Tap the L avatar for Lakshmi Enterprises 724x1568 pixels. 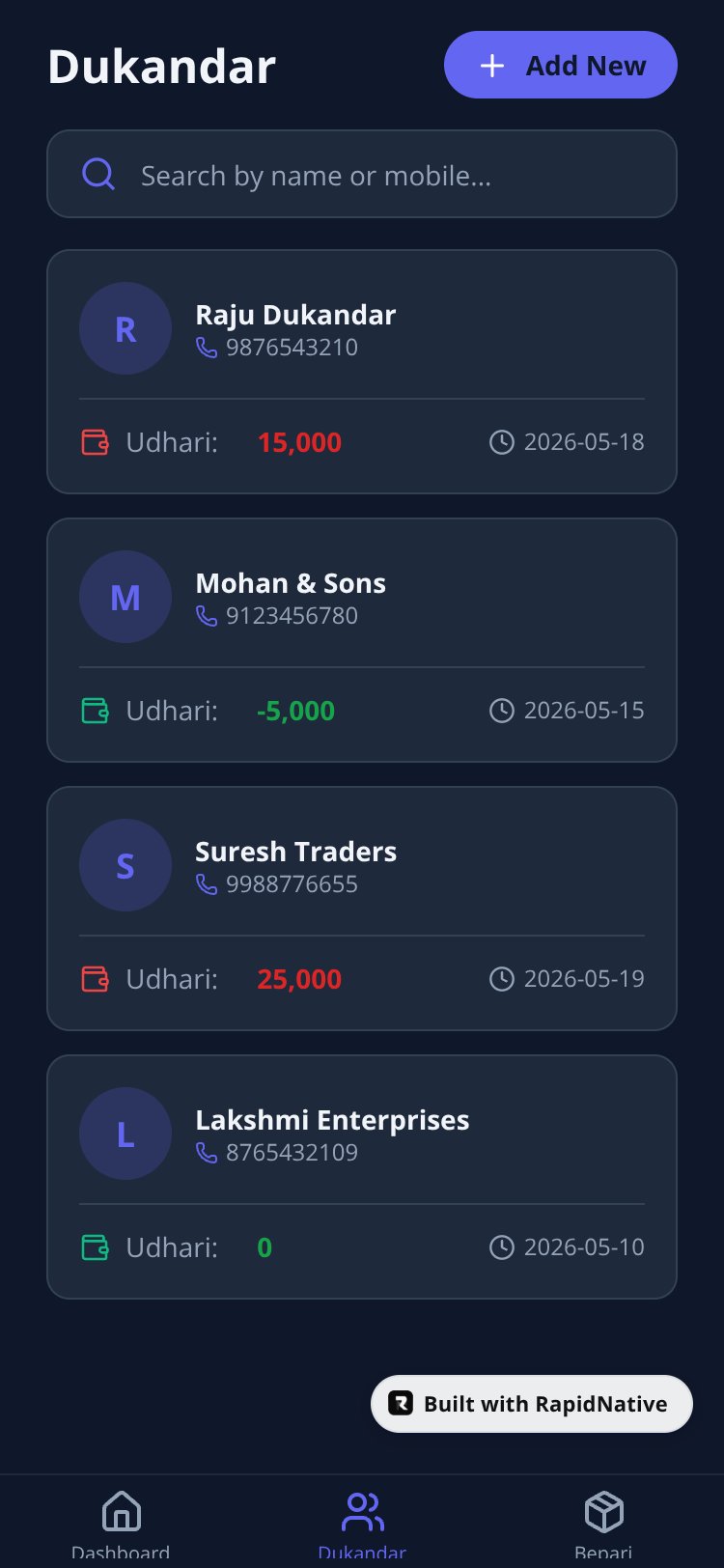pyautogui.click(x=125, y=1134)
